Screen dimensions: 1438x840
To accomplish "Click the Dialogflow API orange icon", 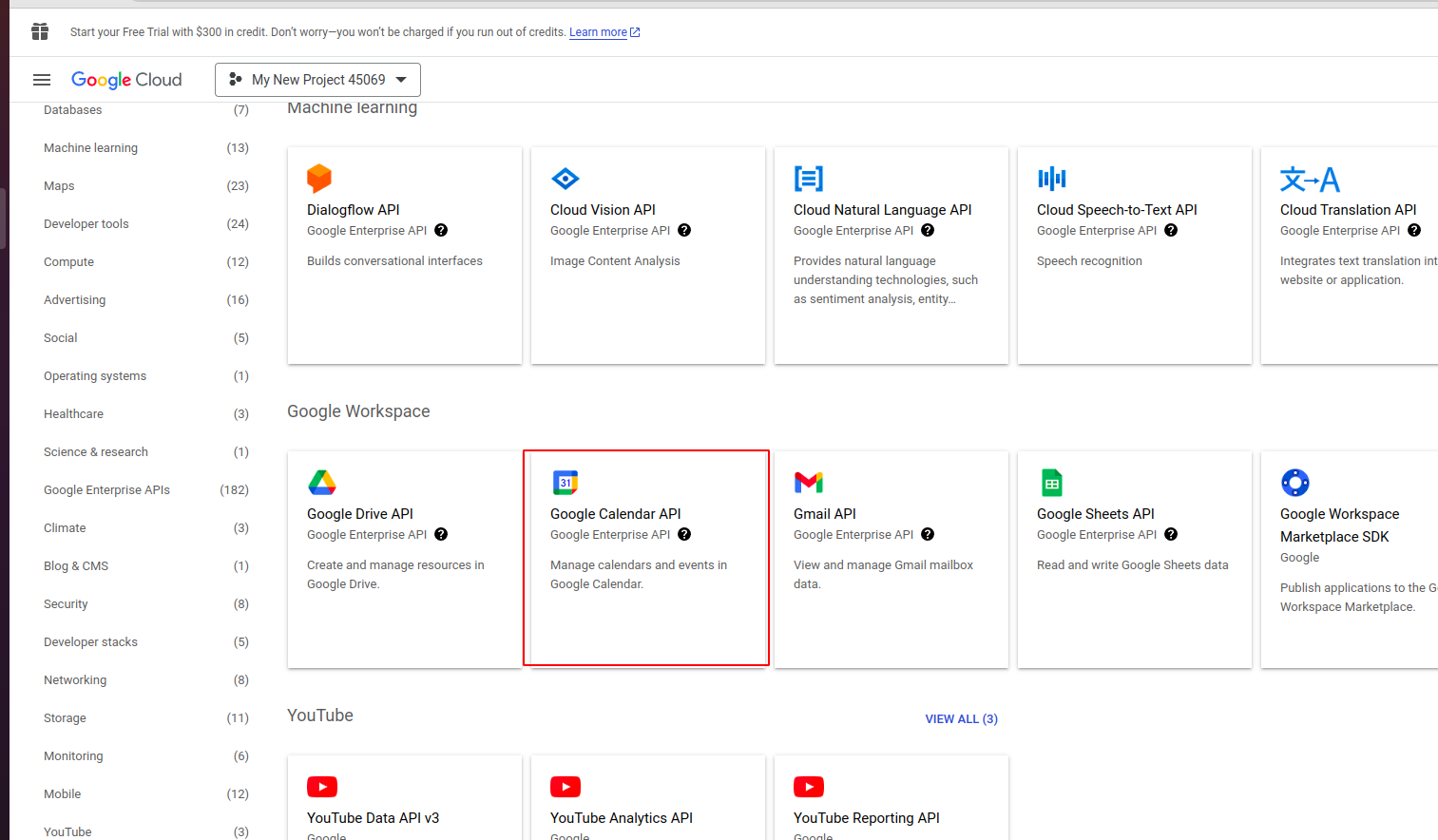I will (319, 179).
